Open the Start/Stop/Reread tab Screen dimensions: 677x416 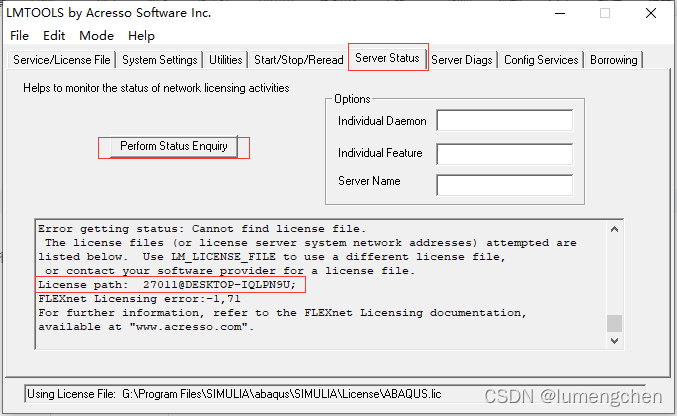click(297, 60)
